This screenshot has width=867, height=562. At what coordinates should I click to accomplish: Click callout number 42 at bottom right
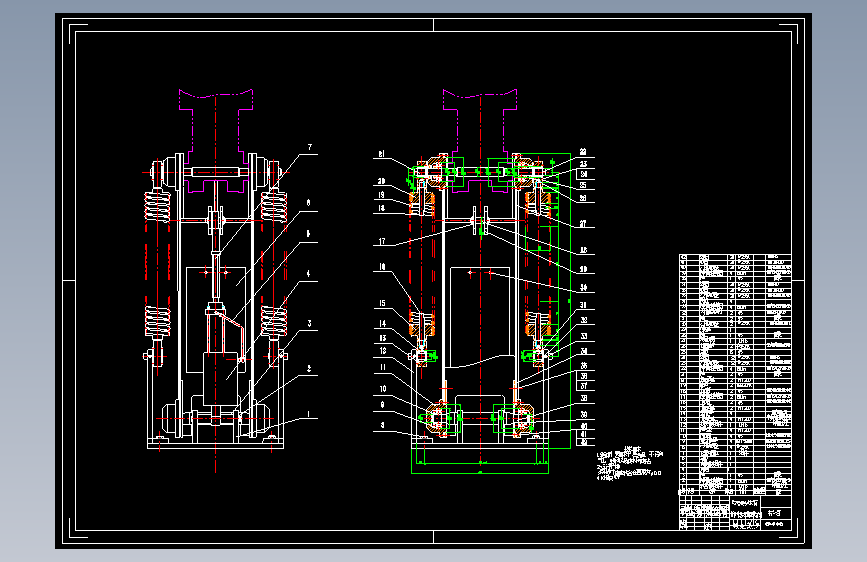click(x=583, y=442)
